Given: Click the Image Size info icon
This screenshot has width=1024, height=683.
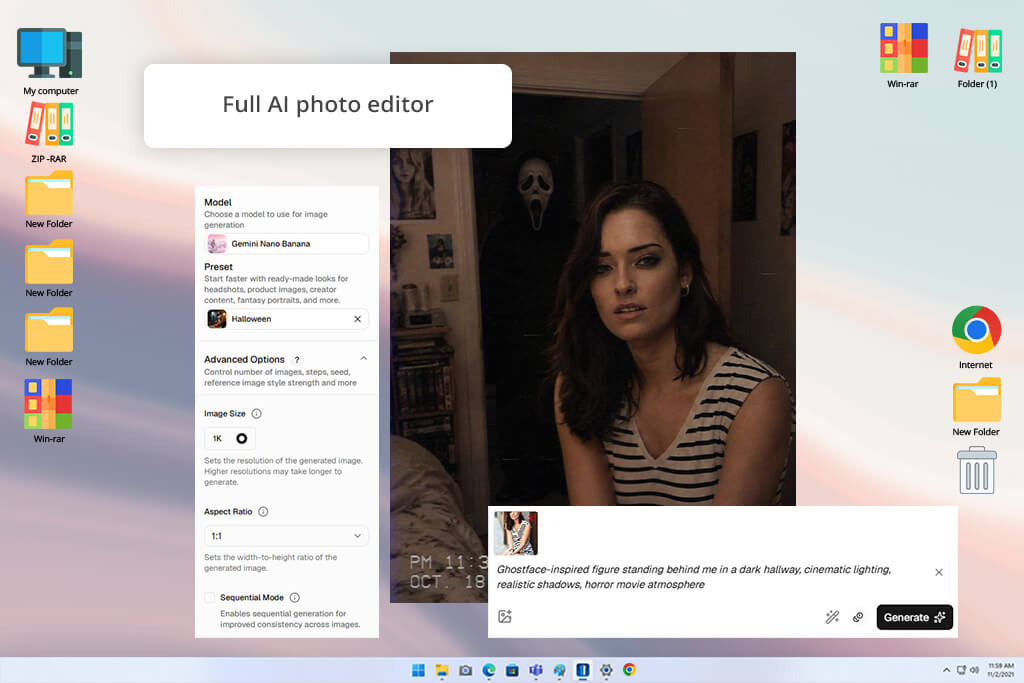Looking at the screenshot, I should pyautogui.click(x=257, y=413).
